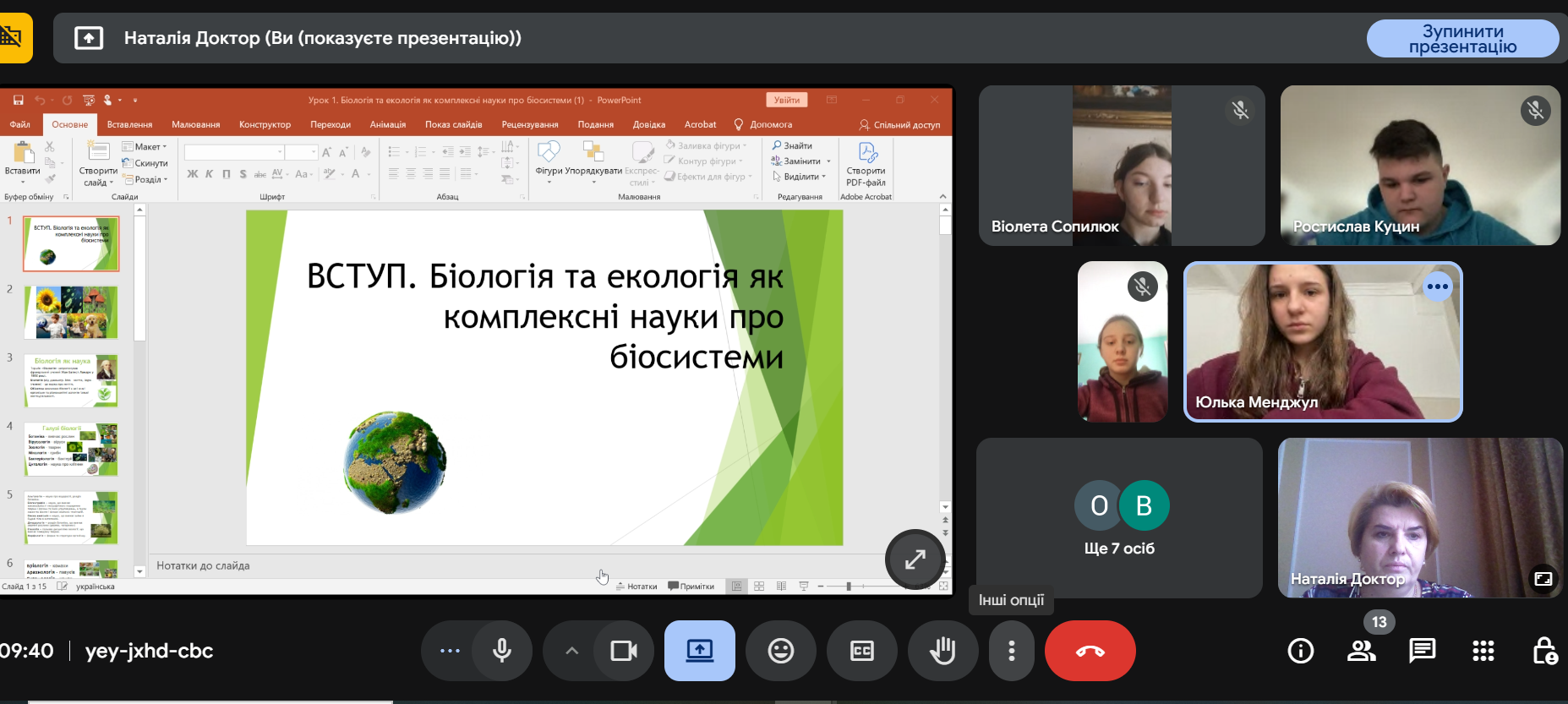Click the Допомога tell-me search field
The height and width of the screenshot is (704, 1568).
pyautogui.click(x=763, y=124)
